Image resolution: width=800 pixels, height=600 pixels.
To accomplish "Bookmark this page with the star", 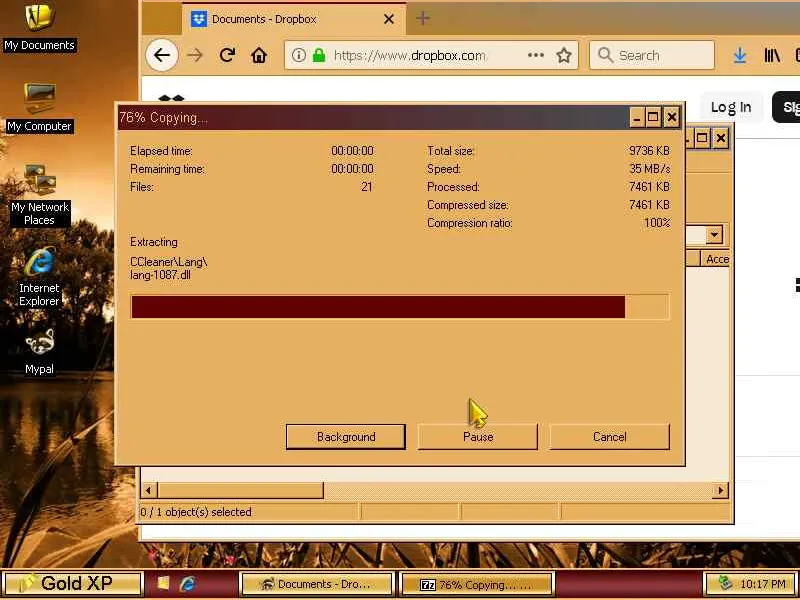I will pyautogui.click(x=564, y=55).
